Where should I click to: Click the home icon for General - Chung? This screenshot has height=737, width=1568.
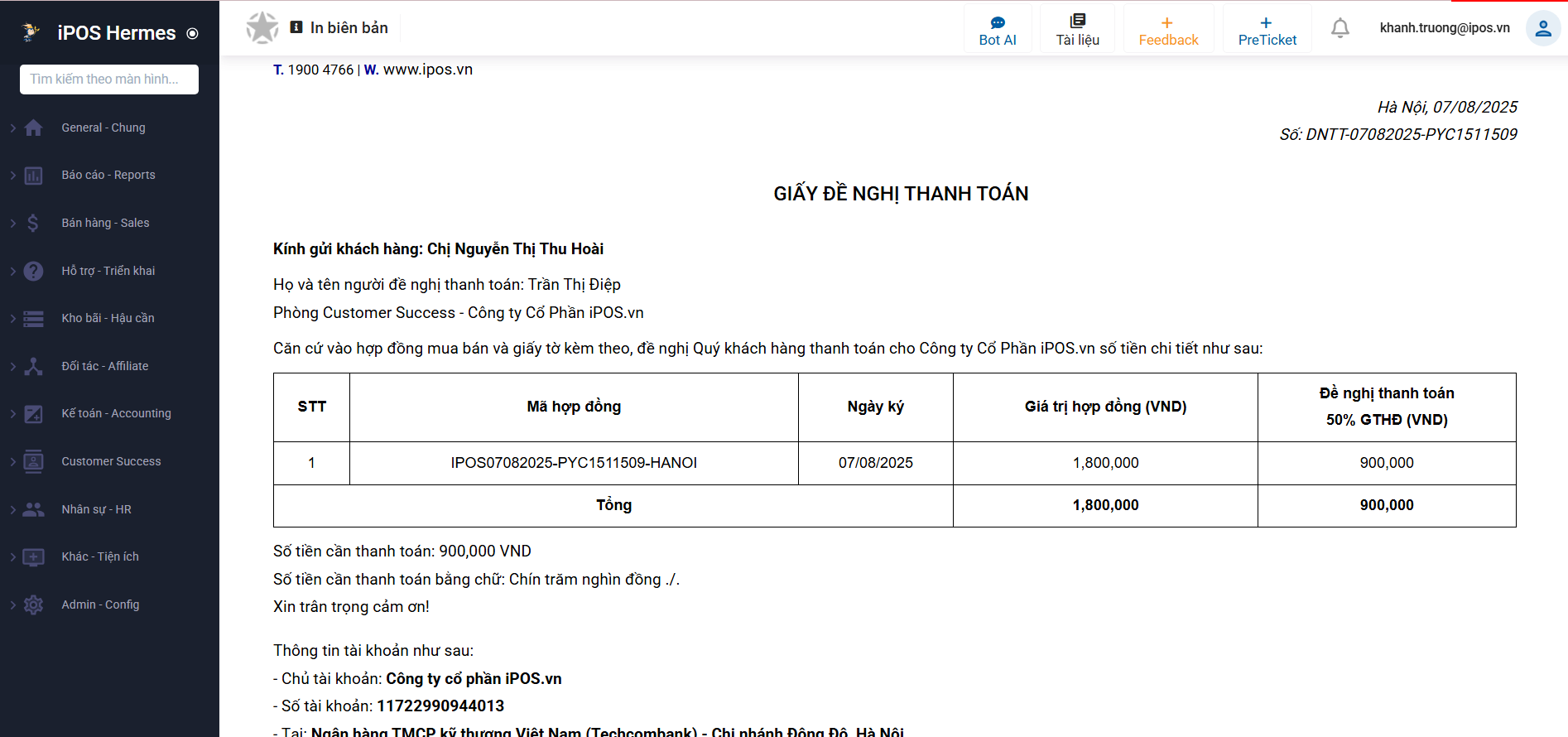pyautogui.click(x=33, y=128)
